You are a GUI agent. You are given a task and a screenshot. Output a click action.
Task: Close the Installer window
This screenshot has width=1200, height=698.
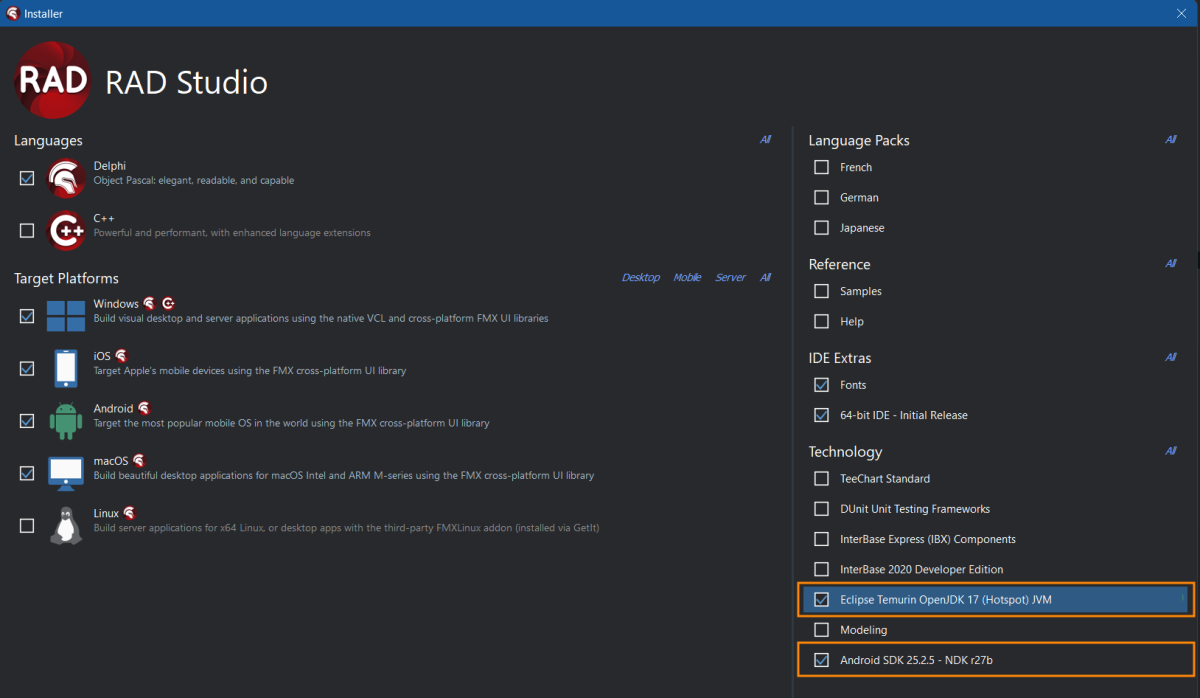tap(1181, 13)
